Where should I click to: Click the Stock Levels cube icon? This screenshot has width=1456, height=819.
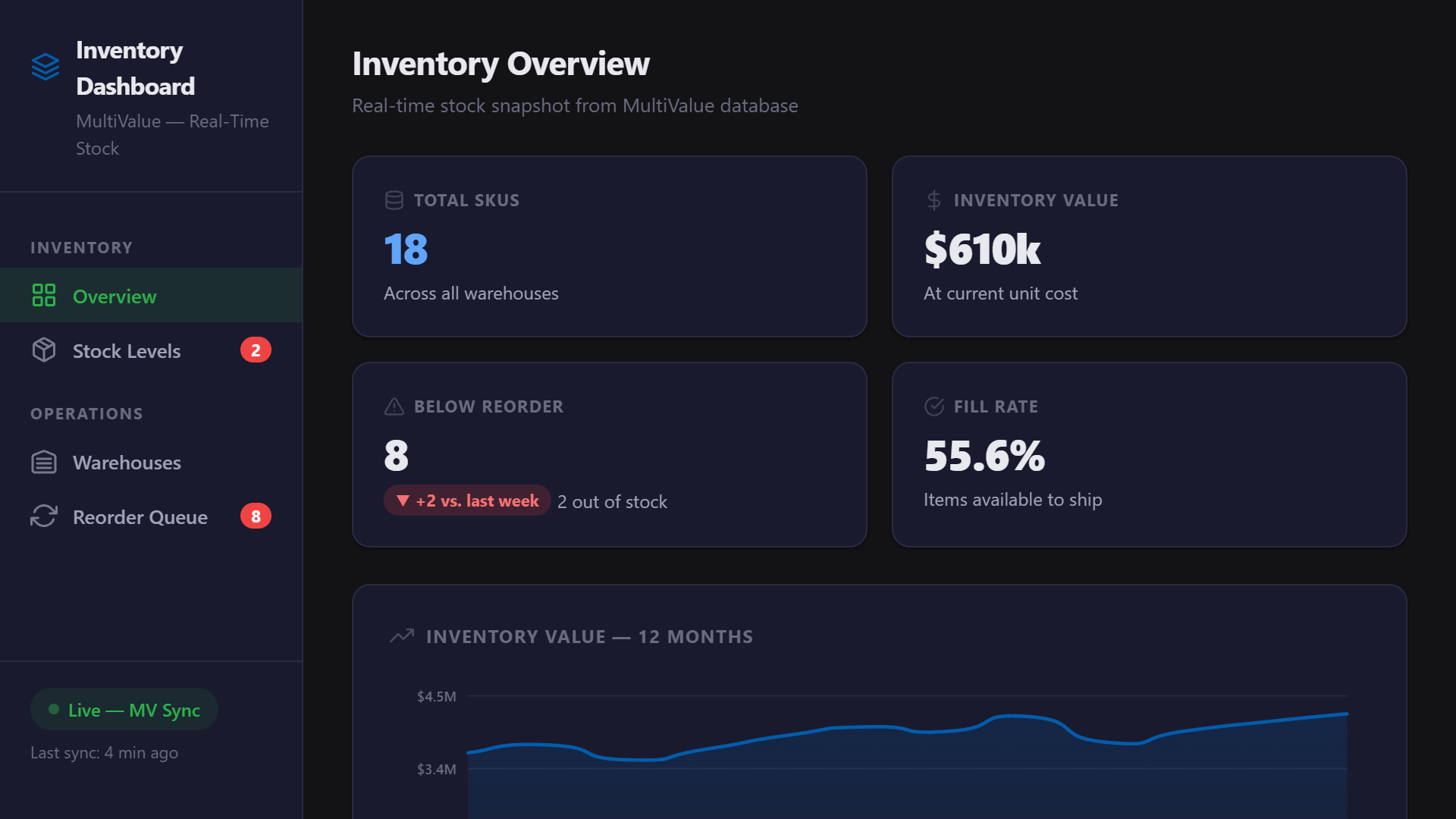pyautogui.click(x=44, y=350)
